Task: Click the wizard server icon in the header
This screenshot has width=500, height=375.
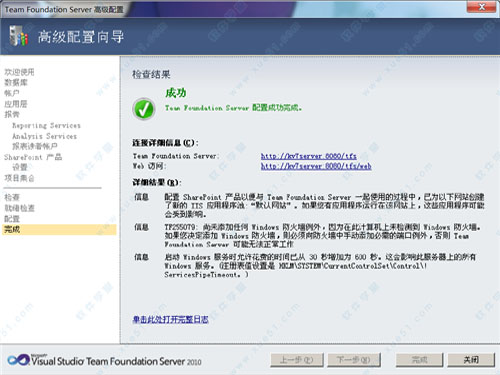Action: [x=18, y=36]
